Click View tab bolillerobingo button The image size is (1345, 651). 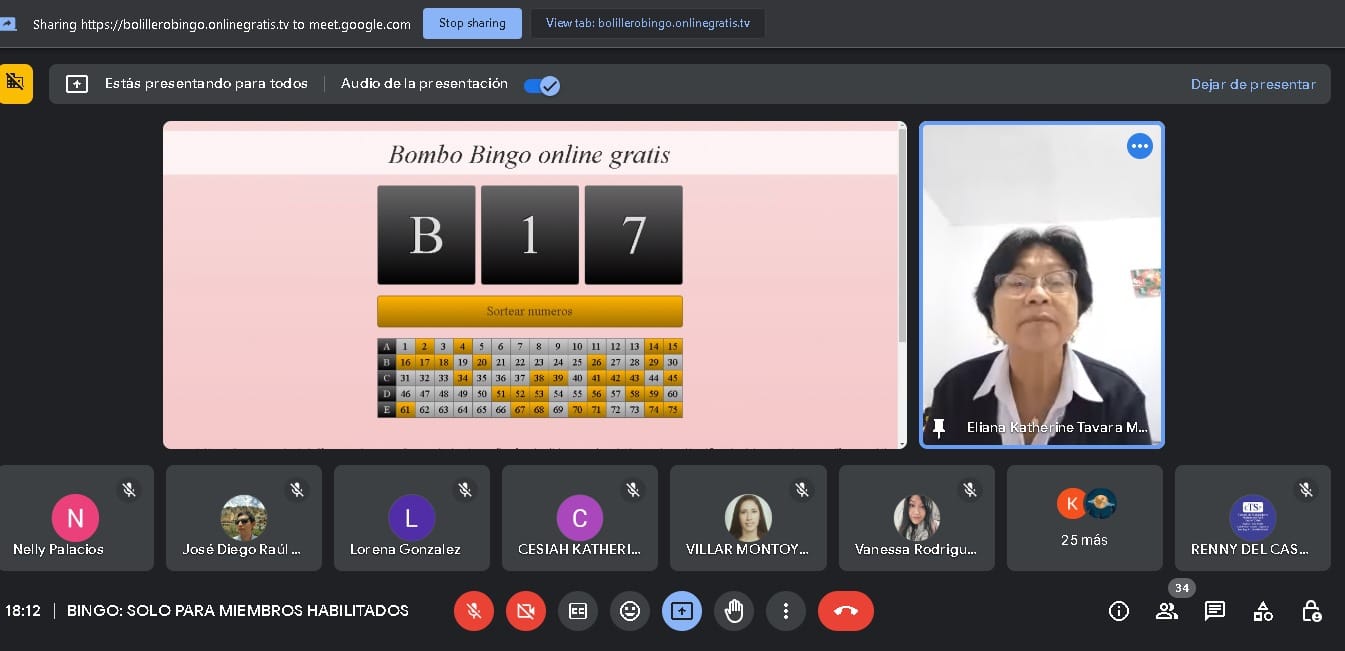point(648,23)
